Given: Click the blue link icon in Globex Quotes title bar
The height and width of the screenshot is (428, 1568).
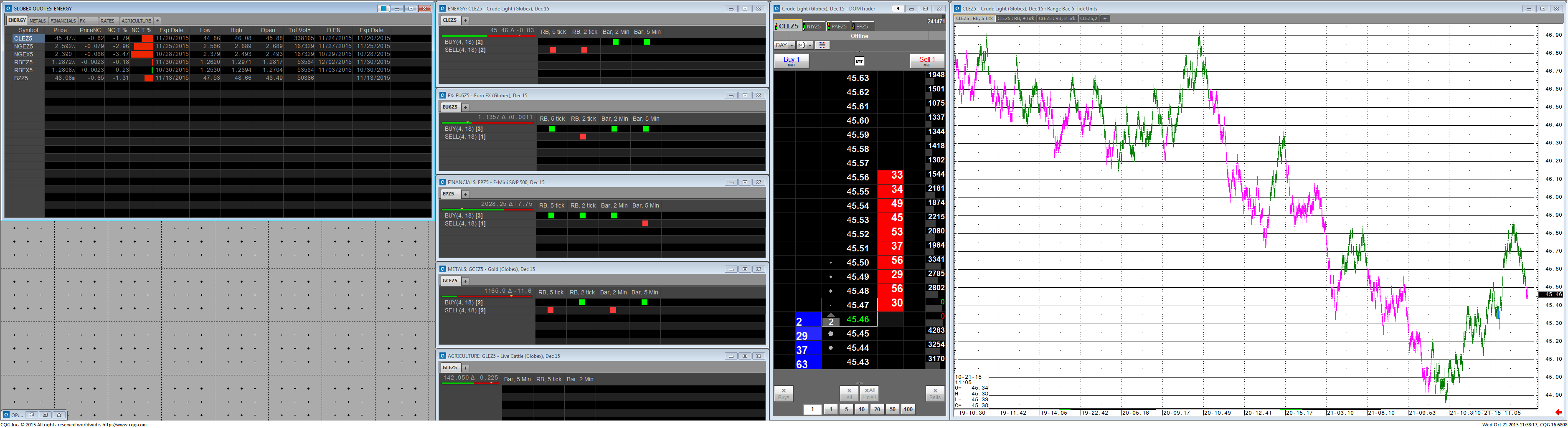Looking at the screenshot, I should coord(383,8).
